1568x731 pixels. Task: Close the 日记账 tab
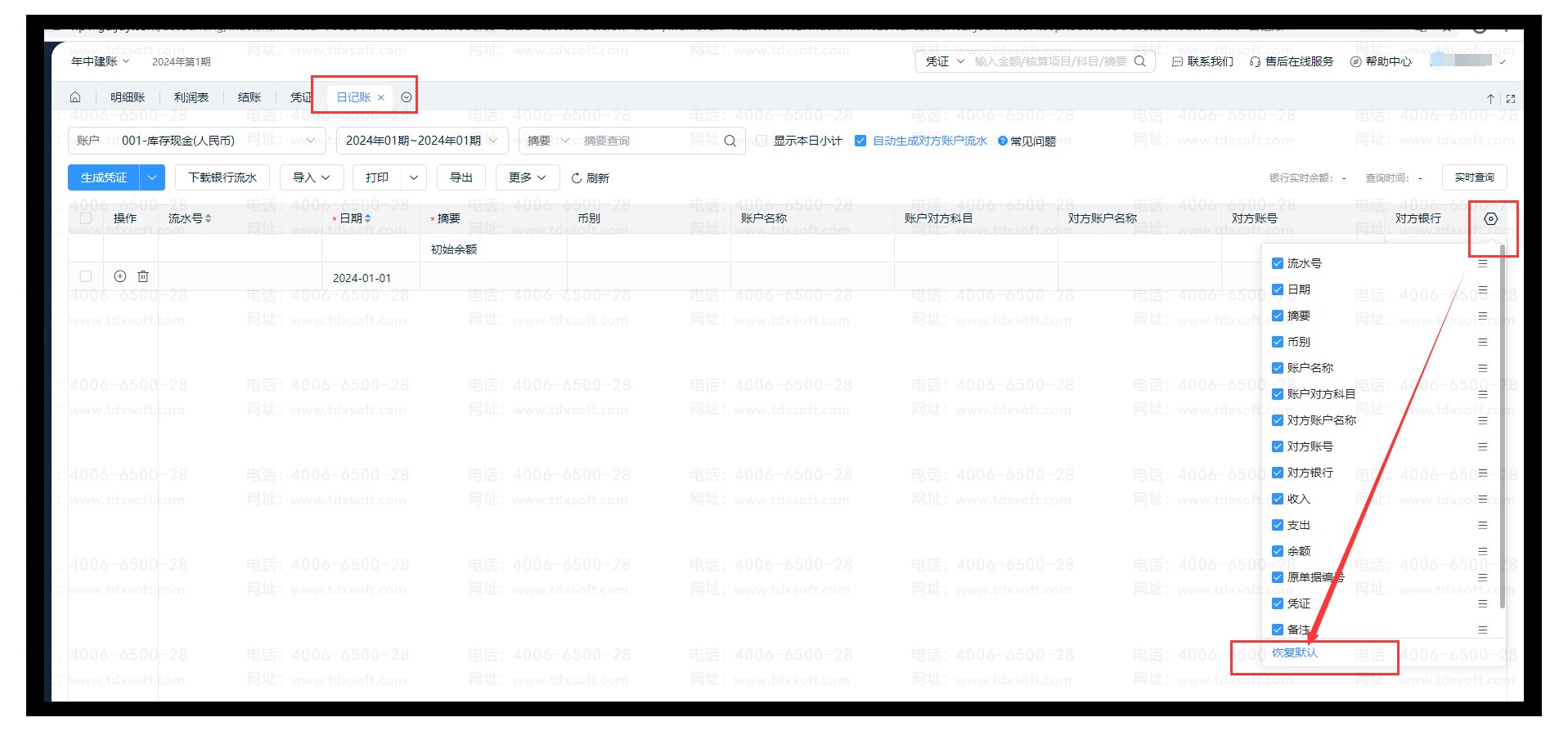click(381, 98)
